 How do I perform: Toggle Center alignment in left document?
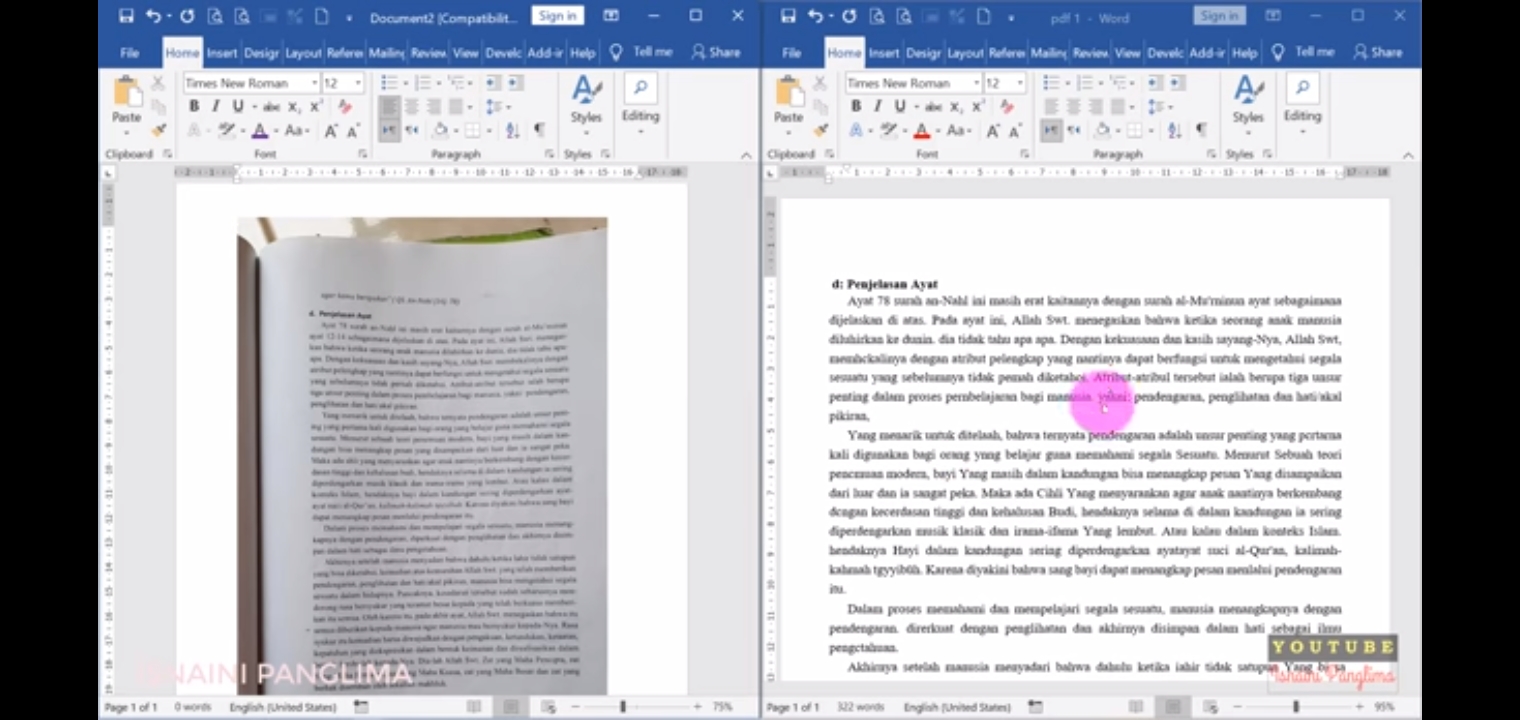(413, 106)
